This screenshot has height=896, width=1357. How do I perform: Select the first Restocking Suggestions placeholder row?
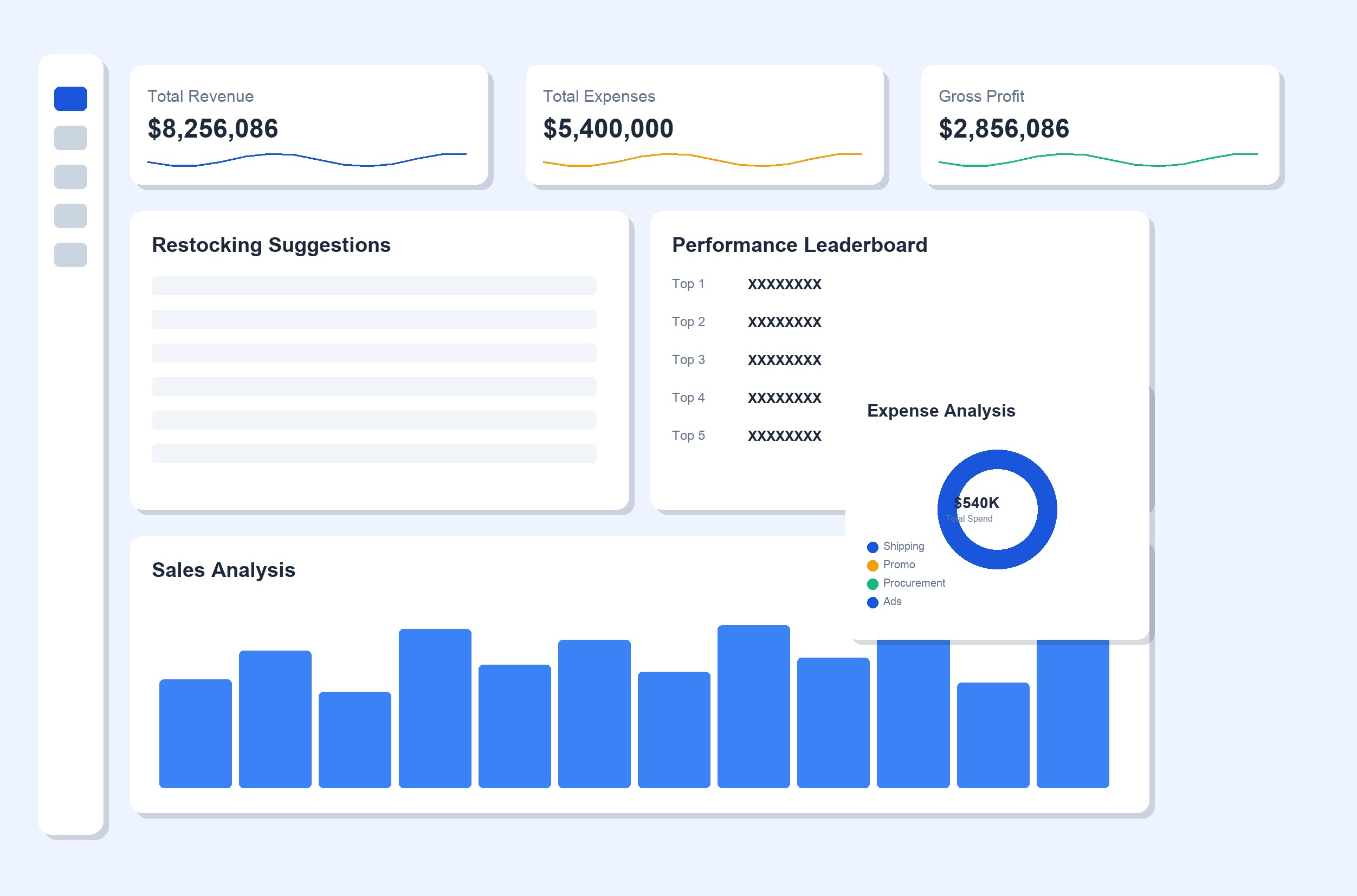[x=374, y=285]
